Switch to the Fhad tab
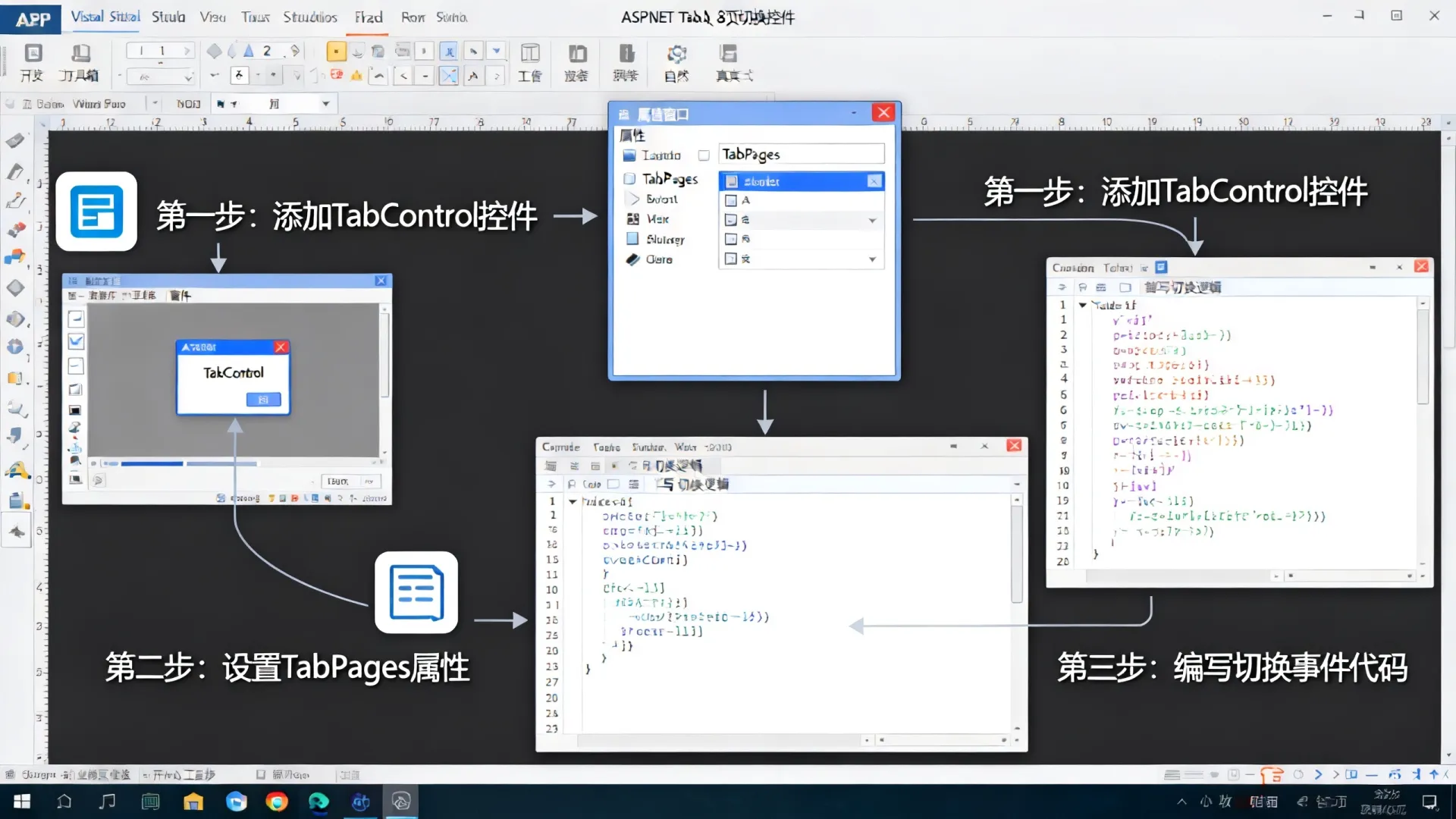This screenshot has height=819, width=1456. coord(369,17)
